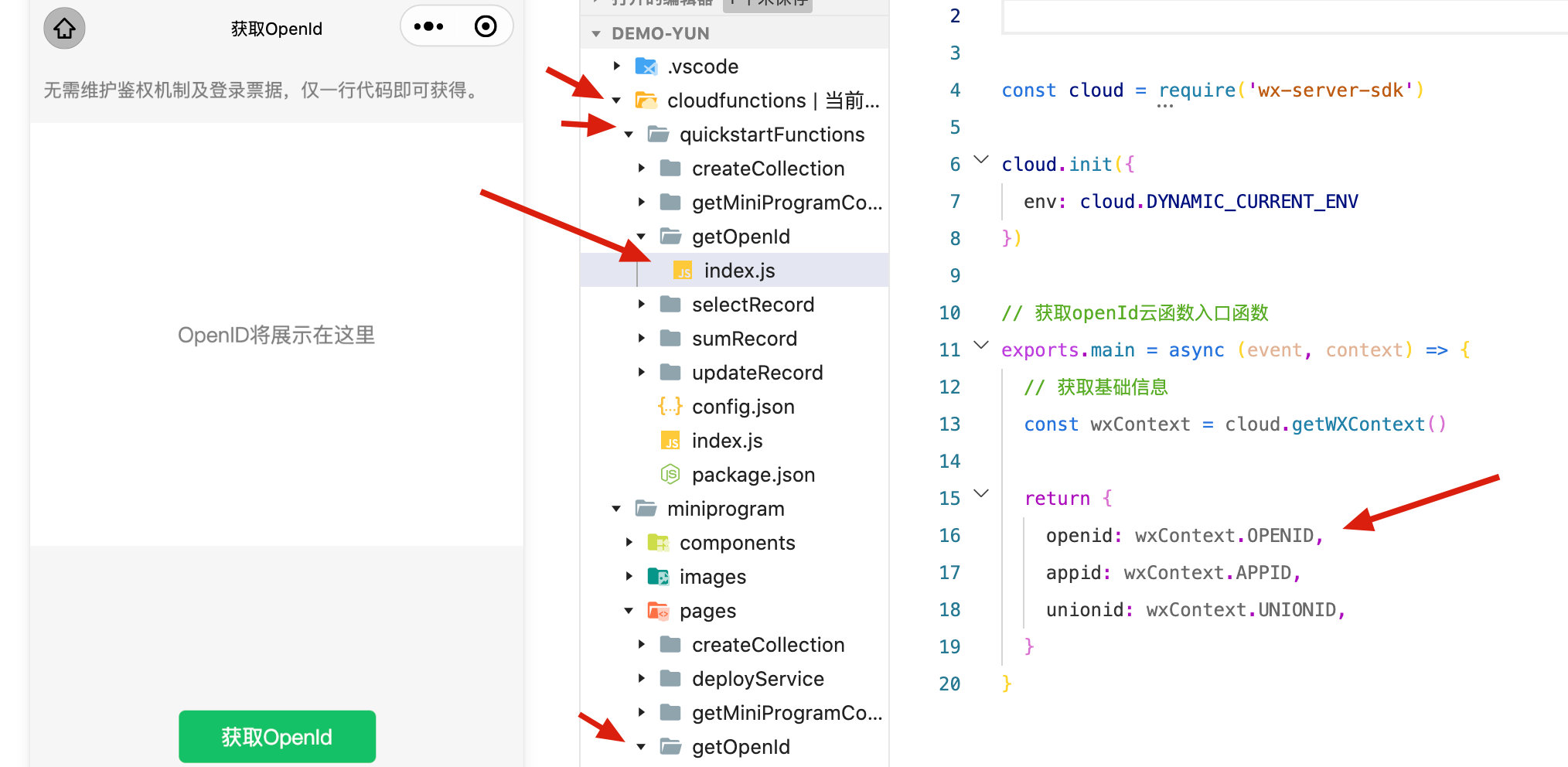Click the JS icon of quickstartFunctions index.js
Screen dimensions: 1568x767
(x=670, y=441)
